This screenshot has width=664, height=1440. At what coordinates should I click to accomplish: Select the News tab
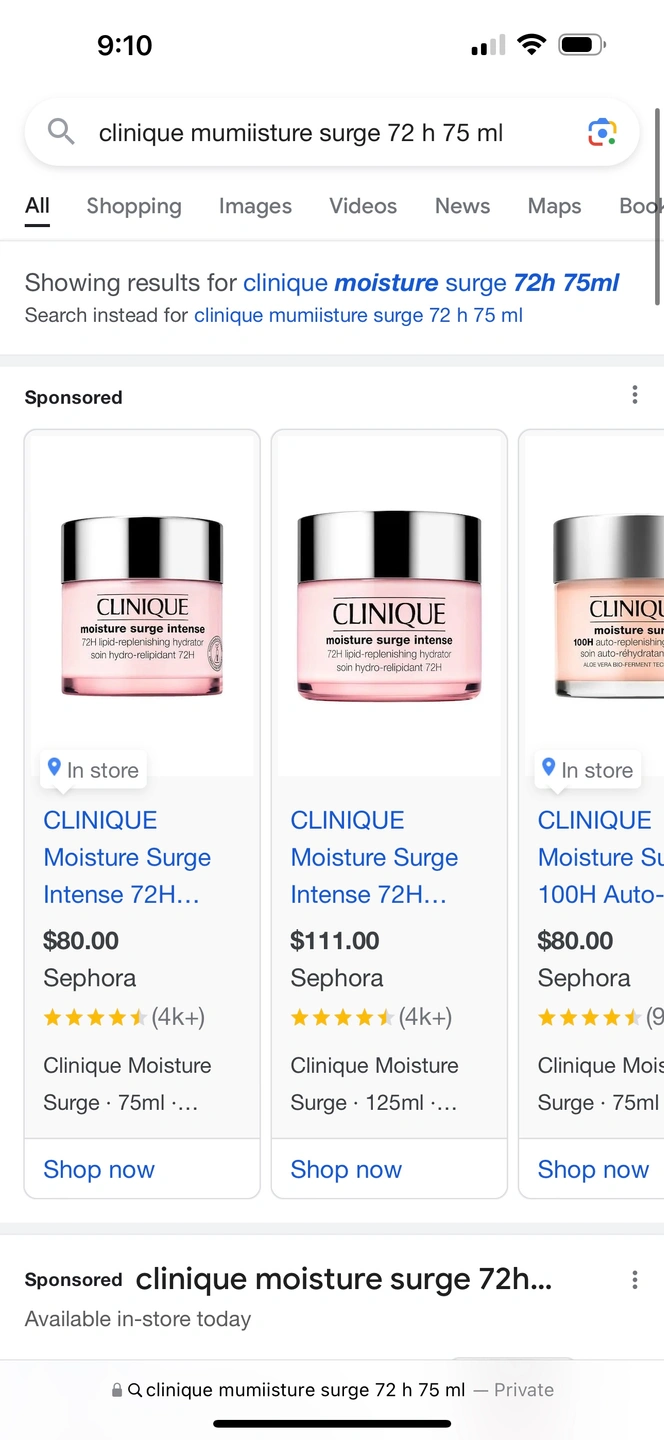coord(462,206)
